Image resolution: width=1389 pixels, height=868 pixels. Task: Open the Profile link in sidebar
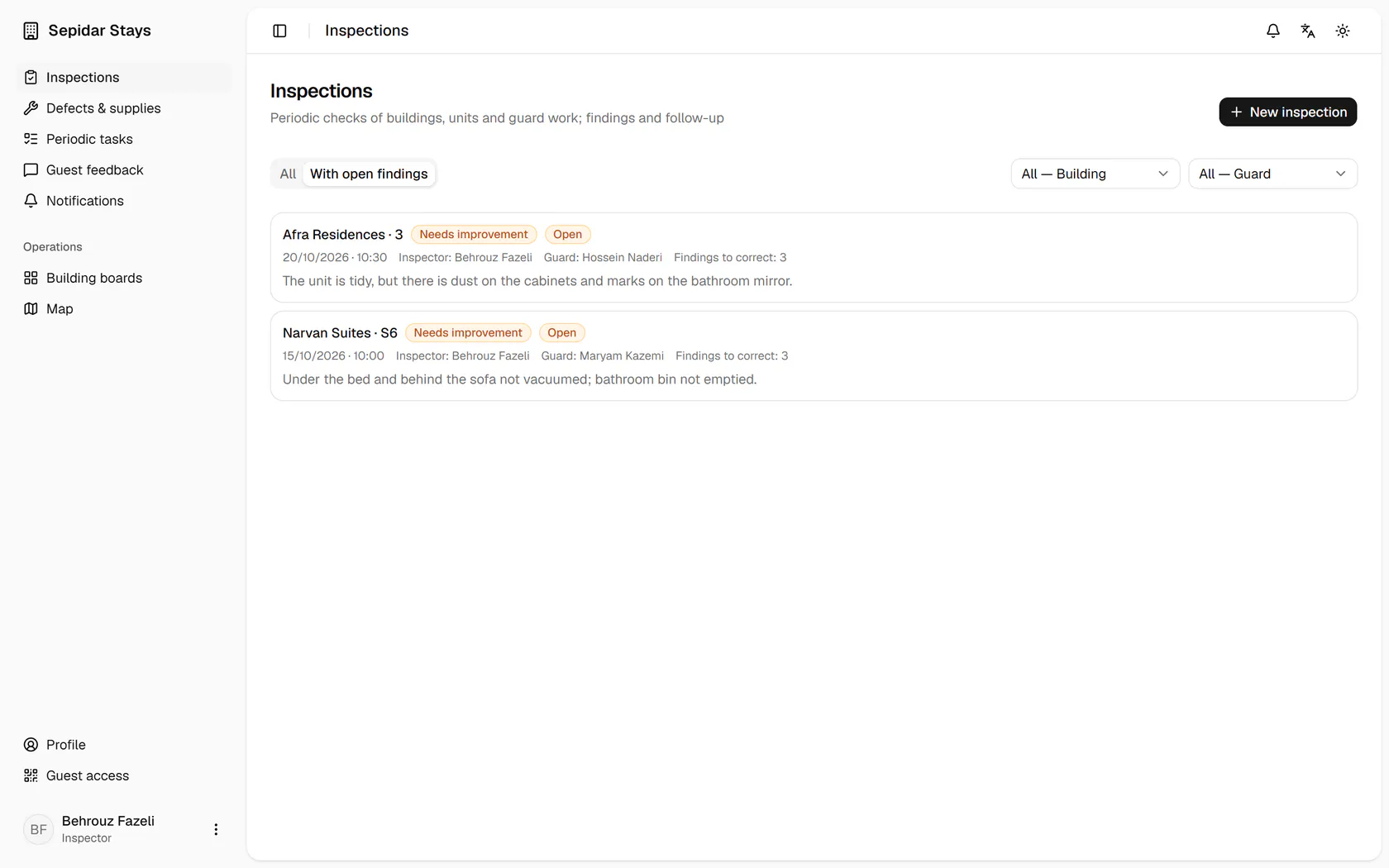[x=124, y=745]
